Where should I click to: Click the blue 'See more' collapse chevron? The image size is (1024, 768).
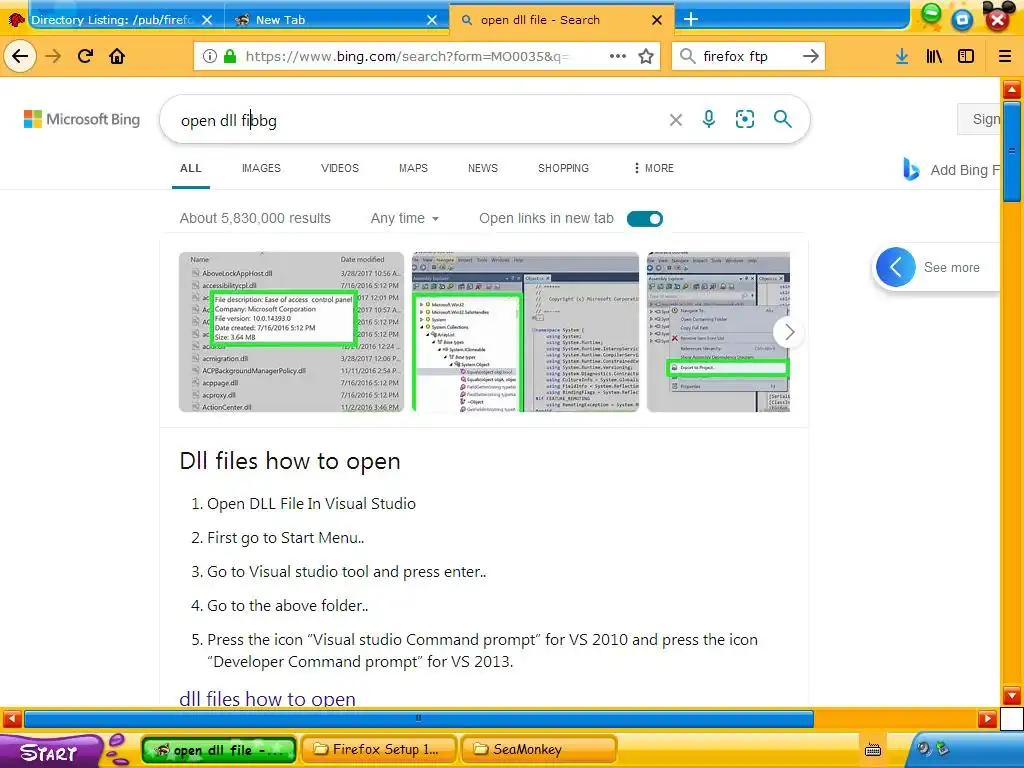pyautogui.click(x=895, y=267)
